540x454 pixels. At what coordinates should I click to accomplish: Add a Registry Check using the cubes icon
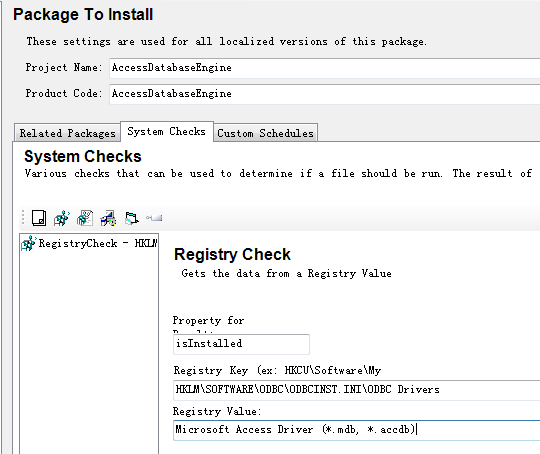click(x=62, y=218)
